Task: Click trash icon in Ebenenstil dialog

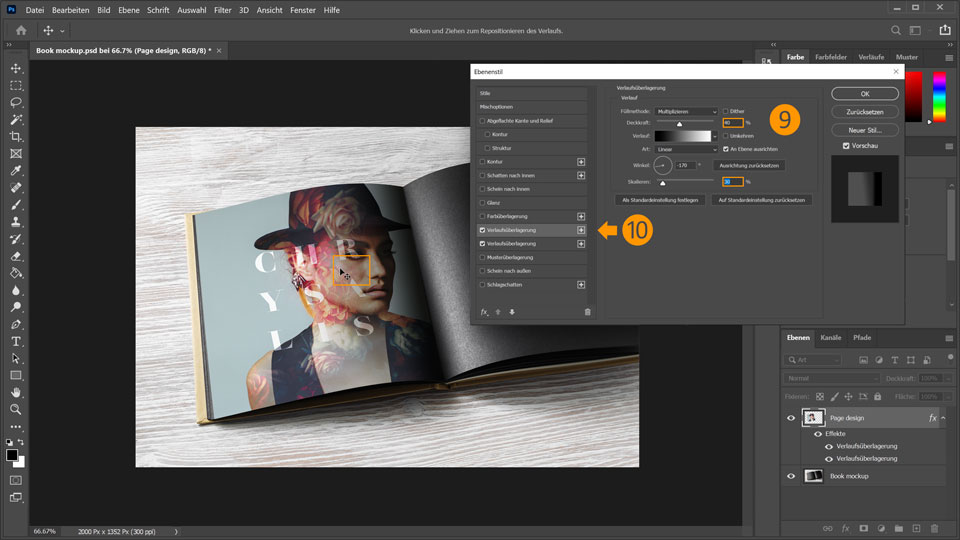Action: [587, 312]
